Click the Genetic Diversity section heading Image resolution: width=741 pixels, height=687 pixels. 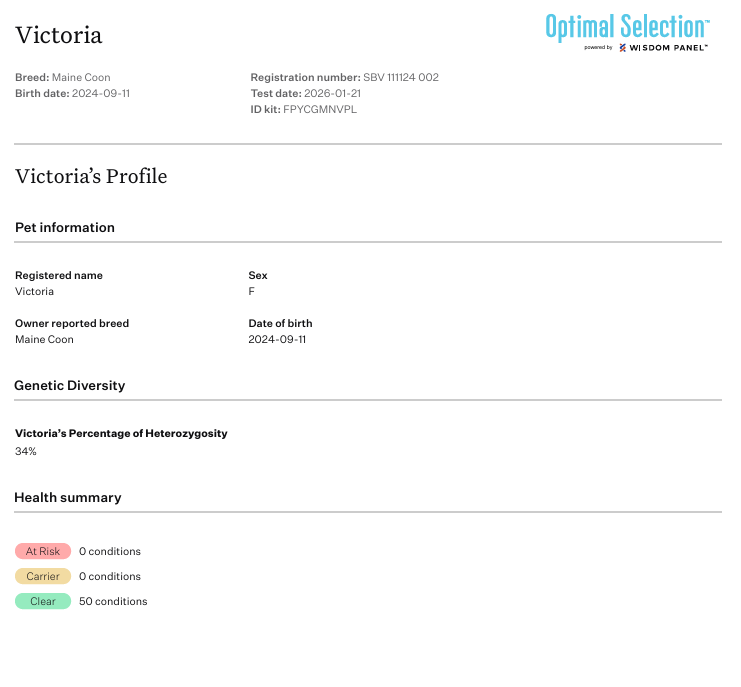coord(70,386)
